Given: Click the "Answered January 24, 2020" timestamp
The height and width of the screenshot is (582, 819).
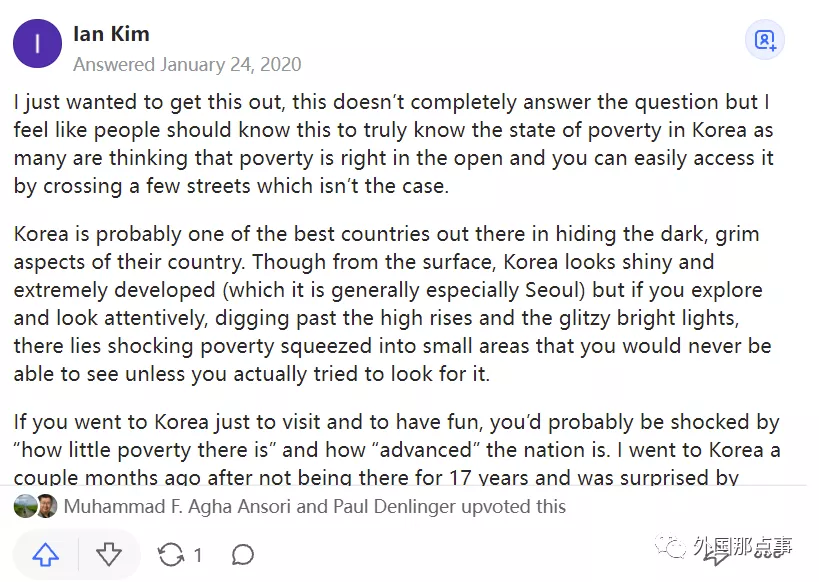Looking at the screenshot, I should [x=187, y=64].
